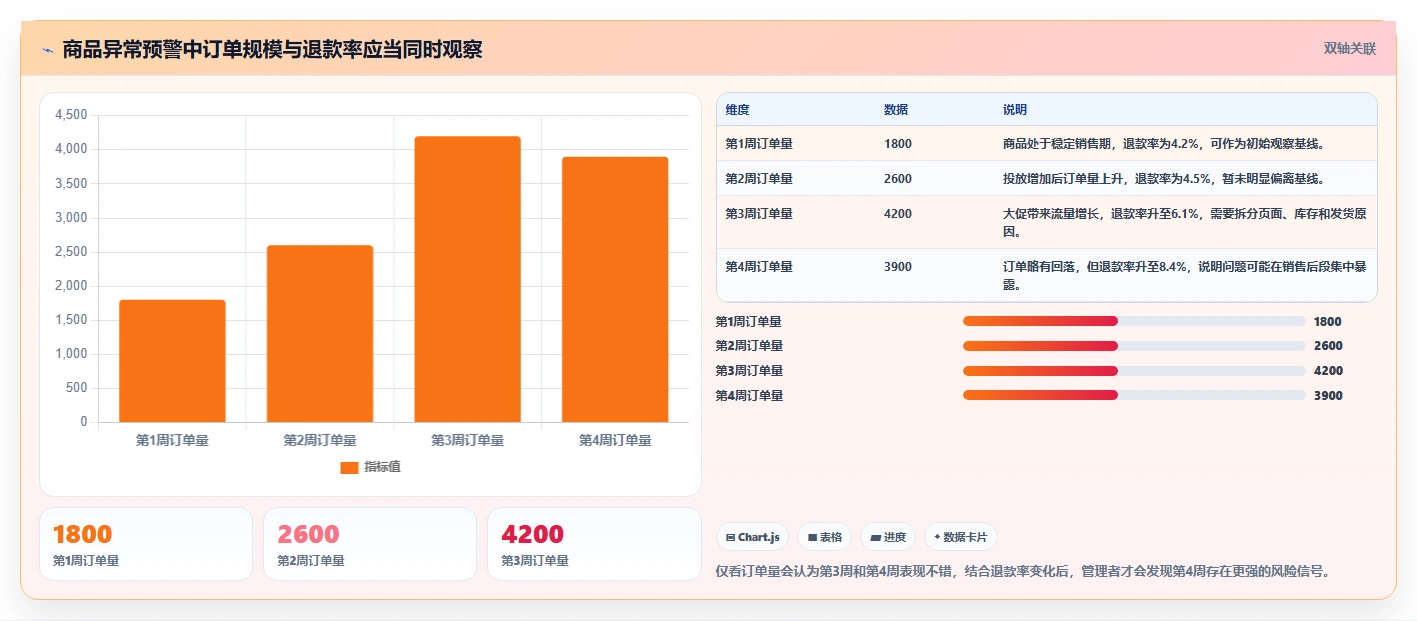The width and height of the screenshot is (1417, 621).
Task: Click table value 4200
Action: tap(898, 213)
